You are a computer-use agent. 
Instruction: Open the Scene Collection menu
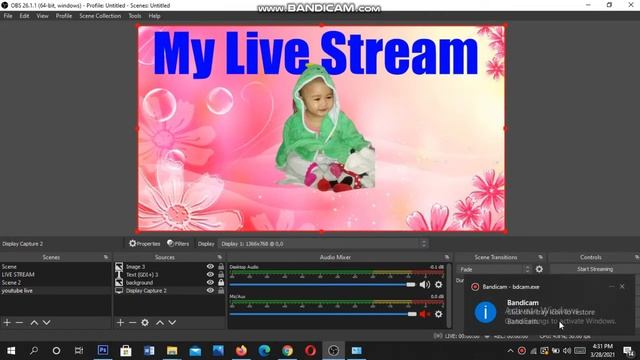[x=100, y=16]
